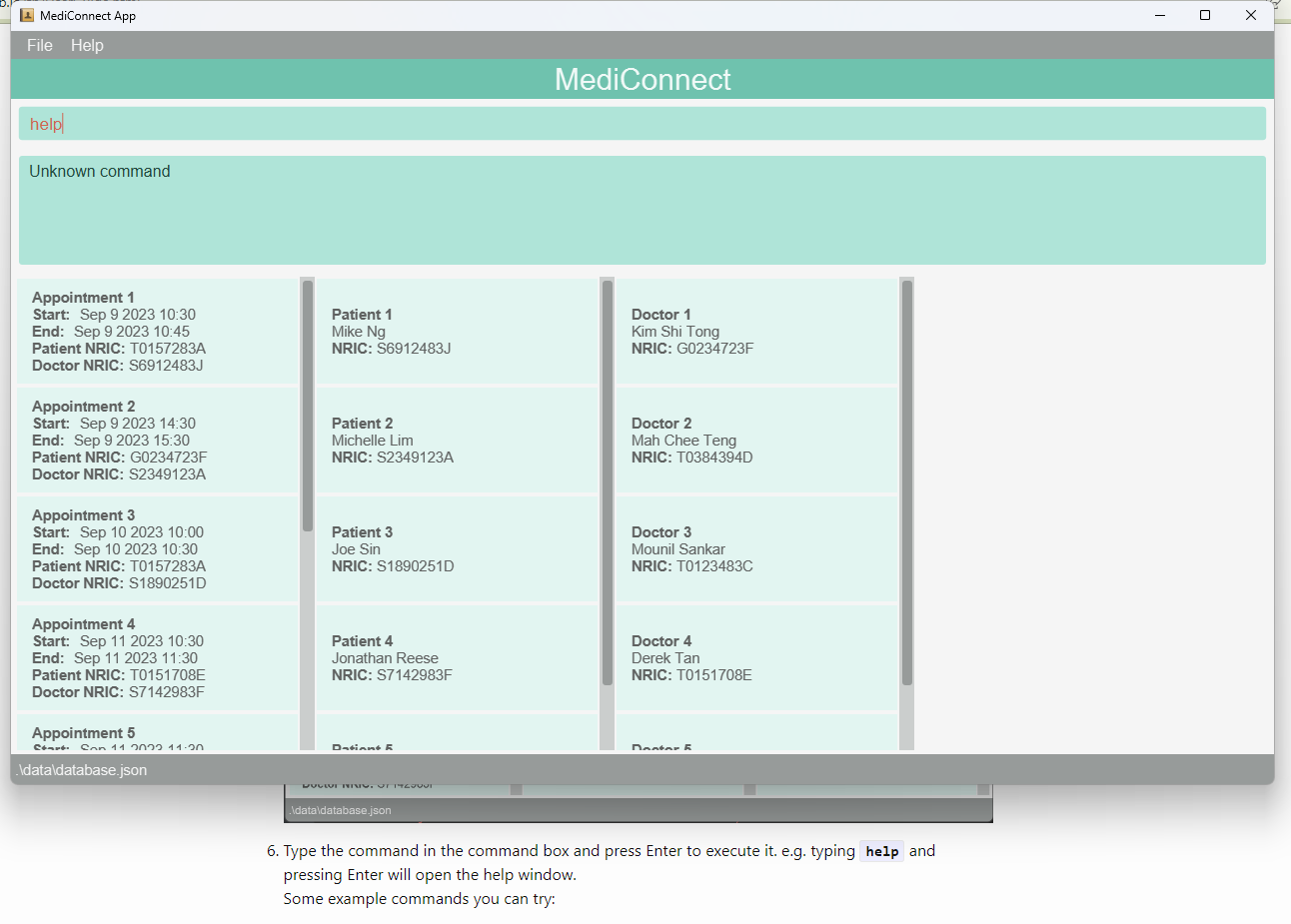
Task: Open the Help menu
Action: click(x=87, y=45)
